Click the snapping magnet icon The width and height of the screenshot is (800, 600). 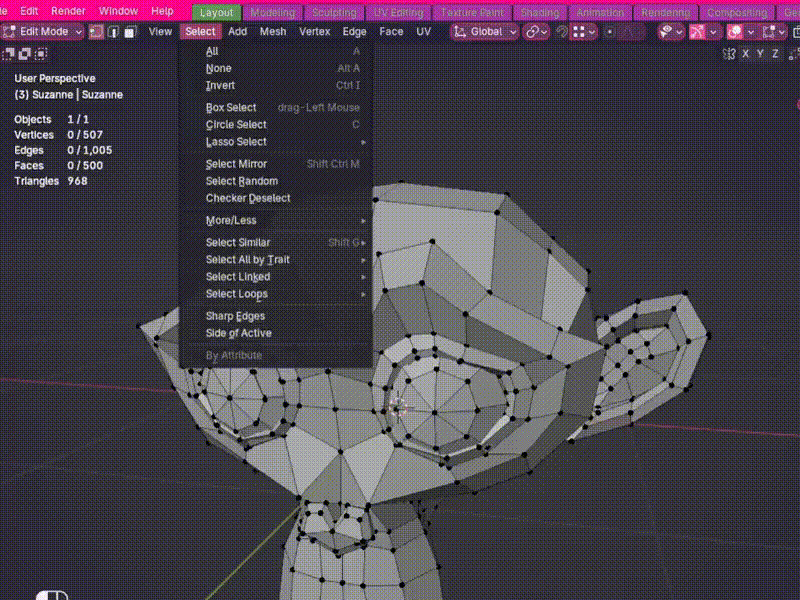pos(562,32)
